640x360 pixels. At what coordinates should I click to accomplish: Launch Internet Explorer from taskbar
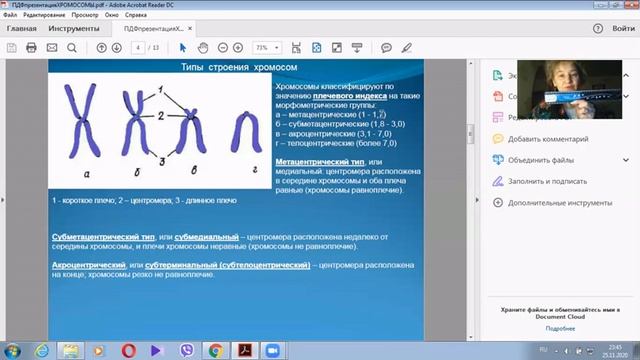42,351
